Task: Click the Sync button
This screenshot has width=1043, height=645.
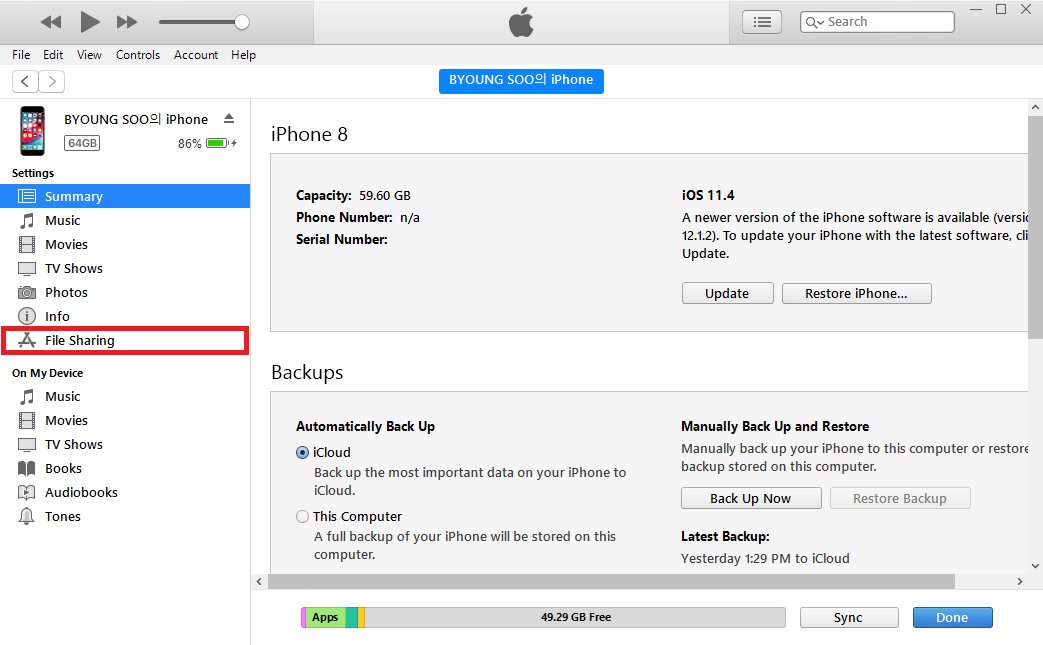Action: point(849,617)
